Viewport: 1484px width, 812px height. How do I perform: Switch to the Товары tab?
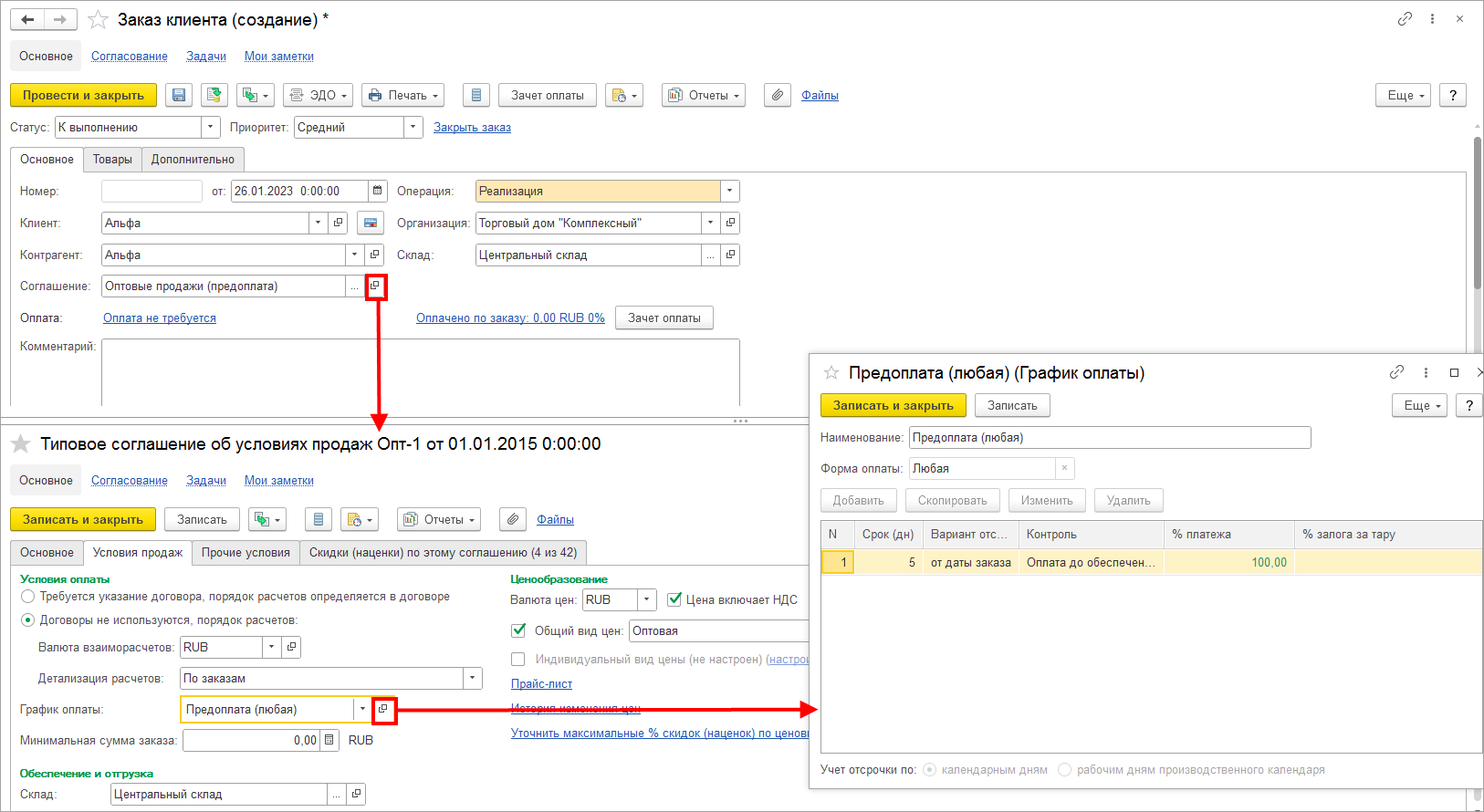pyautogui.click(x=112, y=159)
